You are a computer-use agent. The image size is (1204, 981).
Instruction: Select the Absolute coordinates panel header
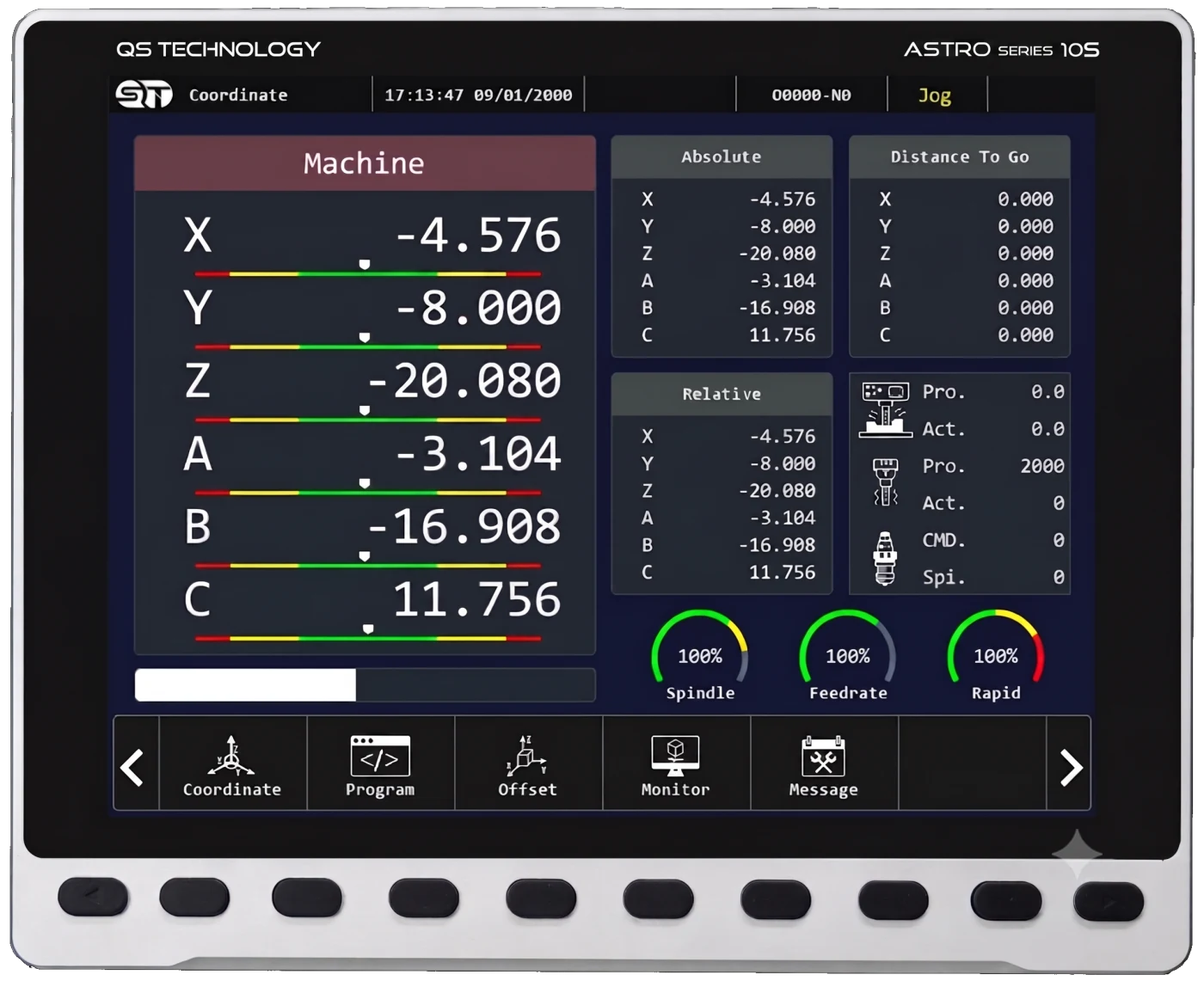pos(722,156)
